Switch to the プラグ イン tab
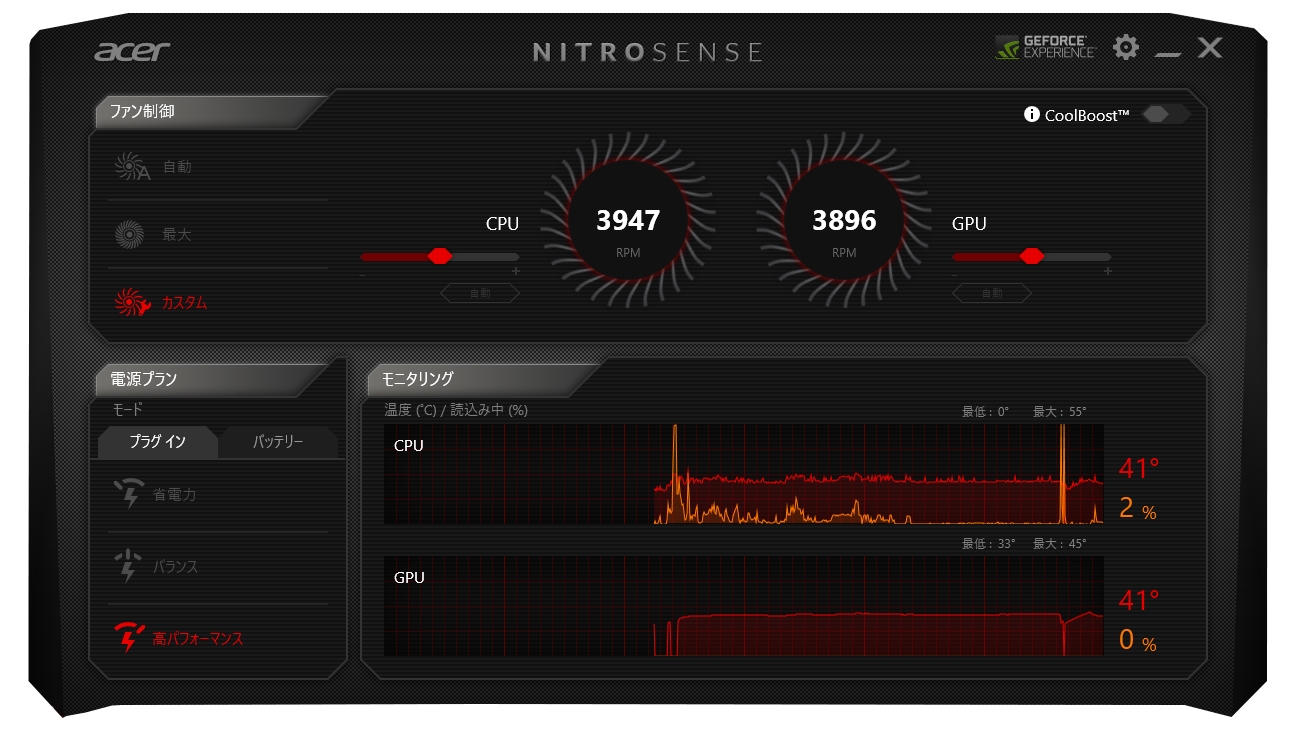The image size is (1296, 744). click(158, 442)
